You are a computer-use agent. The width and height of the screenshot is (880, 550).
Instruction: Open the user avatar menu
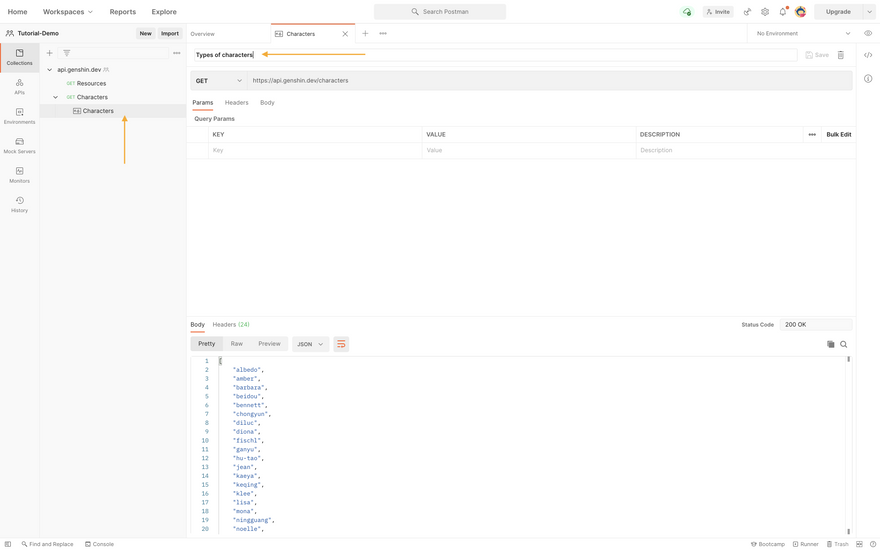click(x=801, y=11)
